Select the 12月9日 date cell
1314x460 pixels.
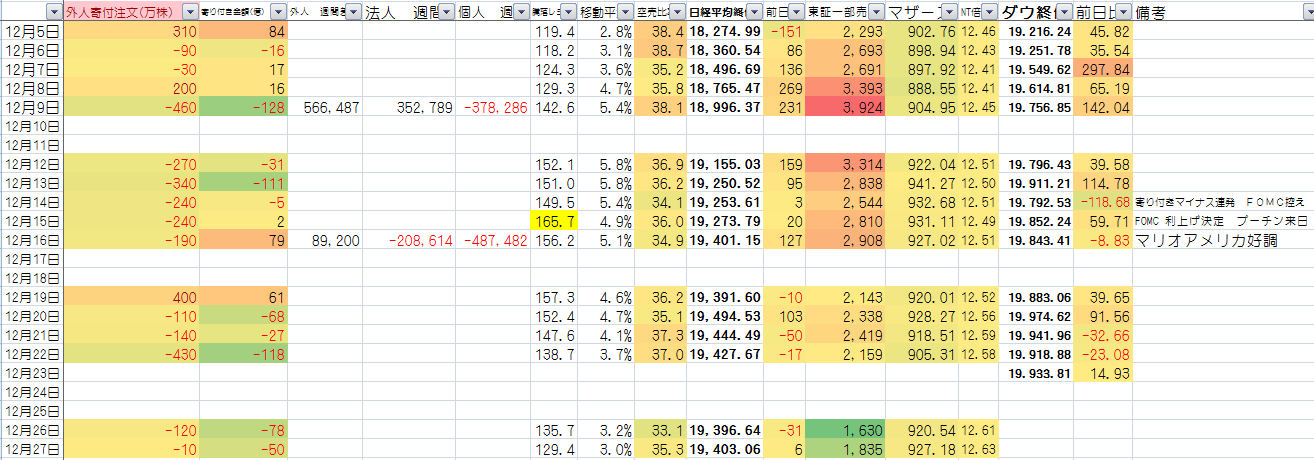(32, 108)
